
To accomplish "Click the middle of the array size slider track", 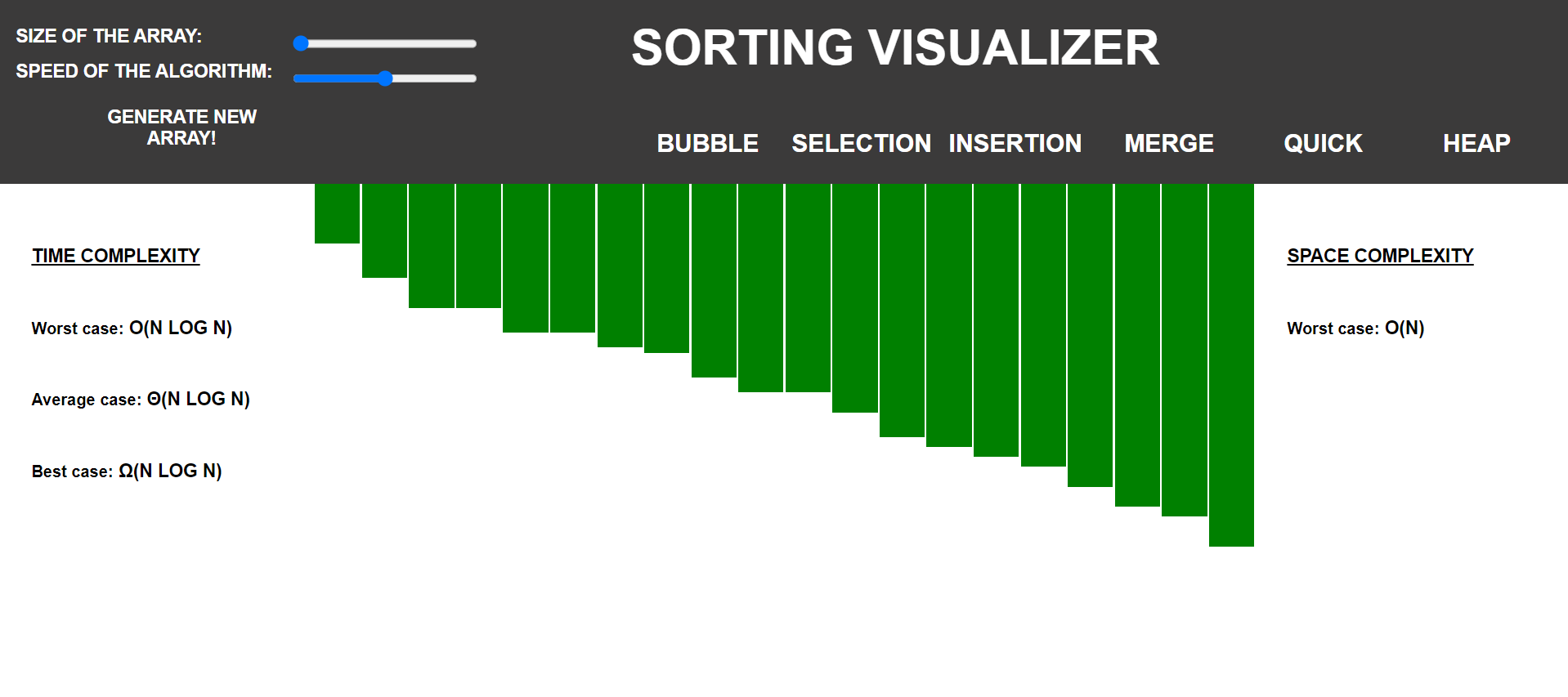I will 385,43.
